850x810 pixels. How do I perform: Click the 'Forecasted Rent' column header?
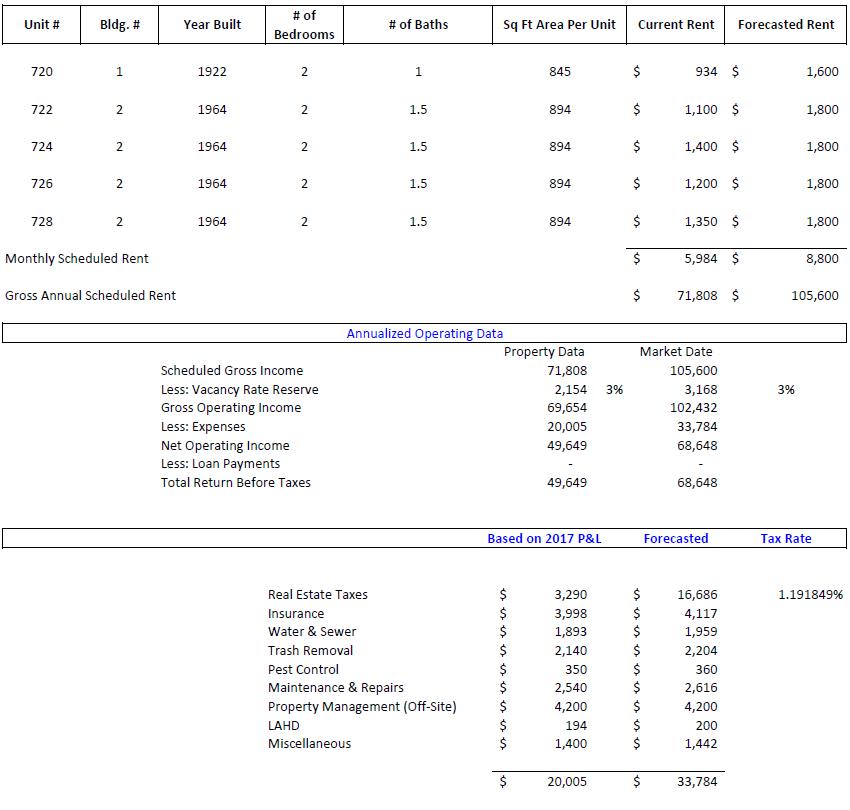point(785,24)
